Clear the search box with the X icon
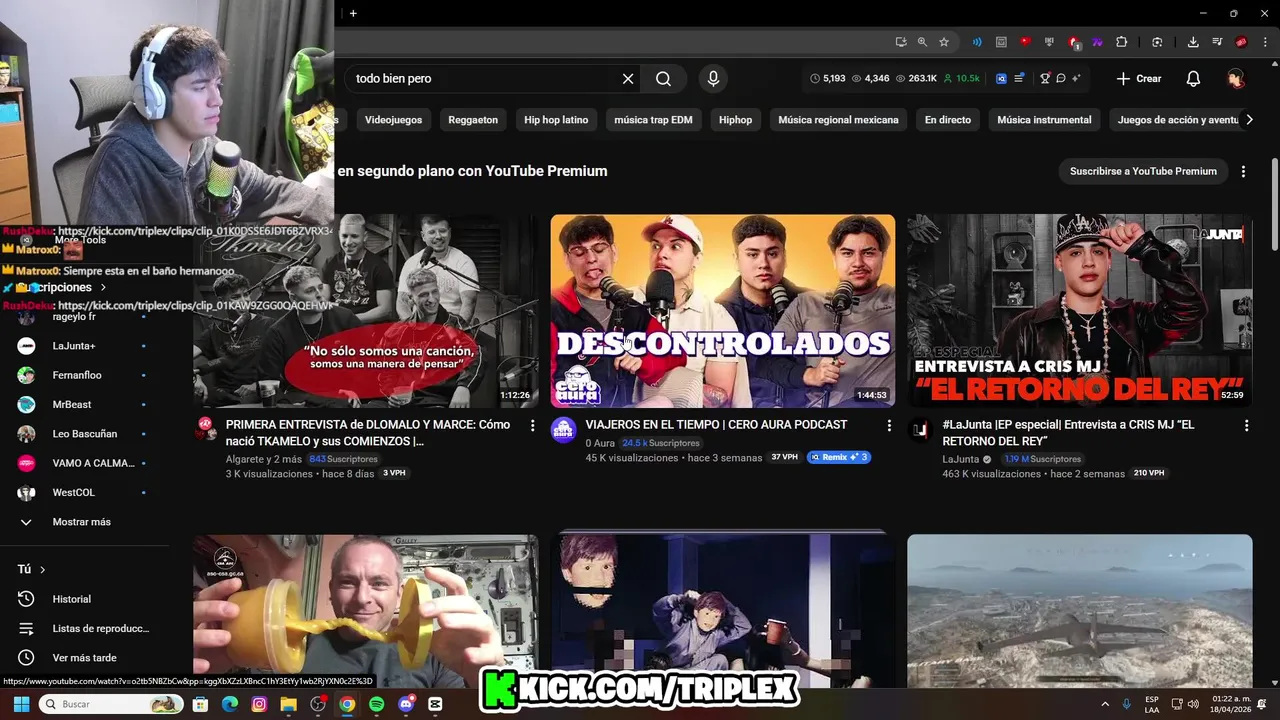This screenshot has height=720, width=1280. tap(628, 78)
